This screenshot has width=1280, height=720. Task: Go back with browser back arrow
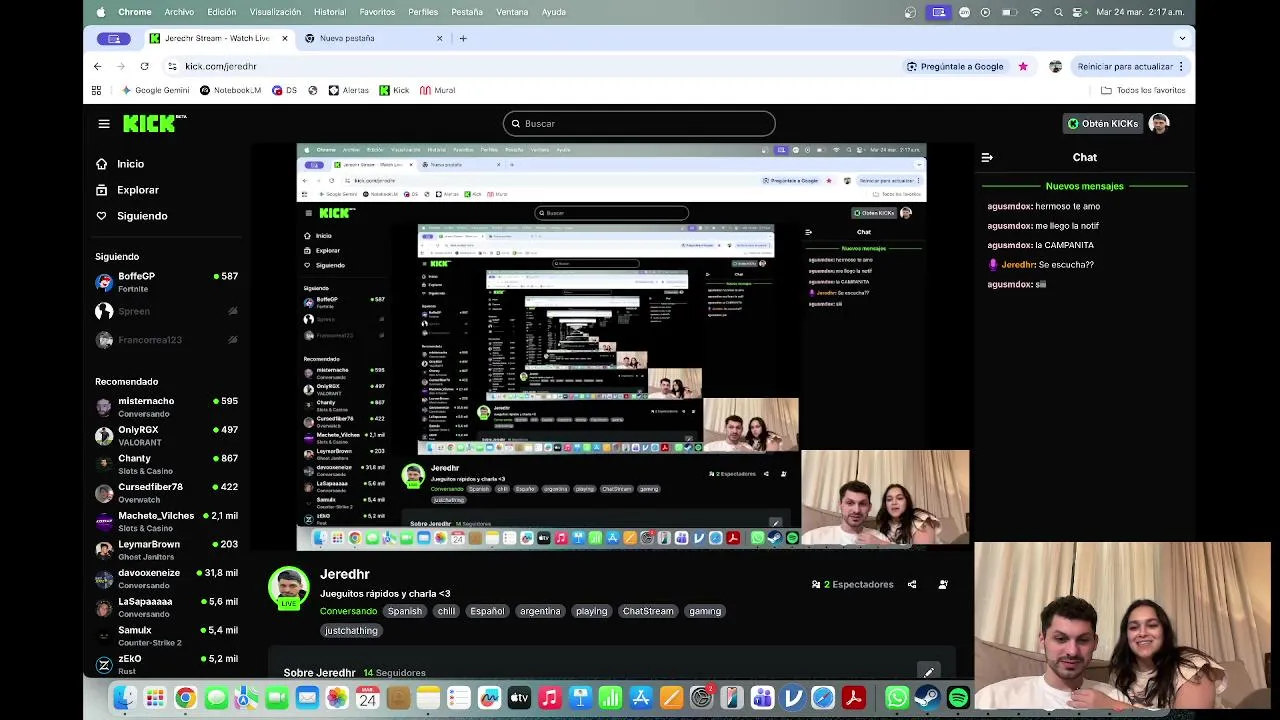pyautogui.click(x=97, y=66)
